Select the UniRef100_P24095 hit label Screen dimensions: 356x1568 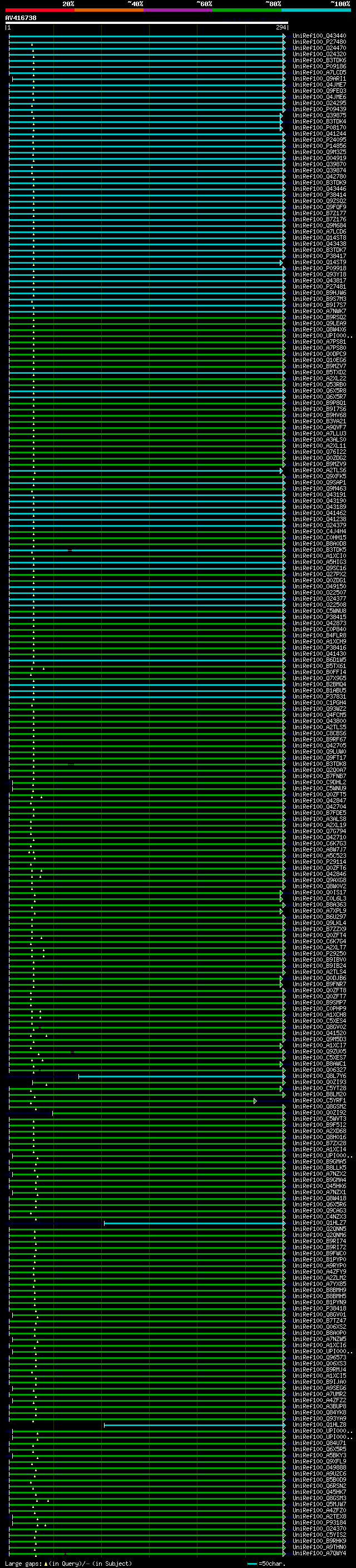point(319,140)
